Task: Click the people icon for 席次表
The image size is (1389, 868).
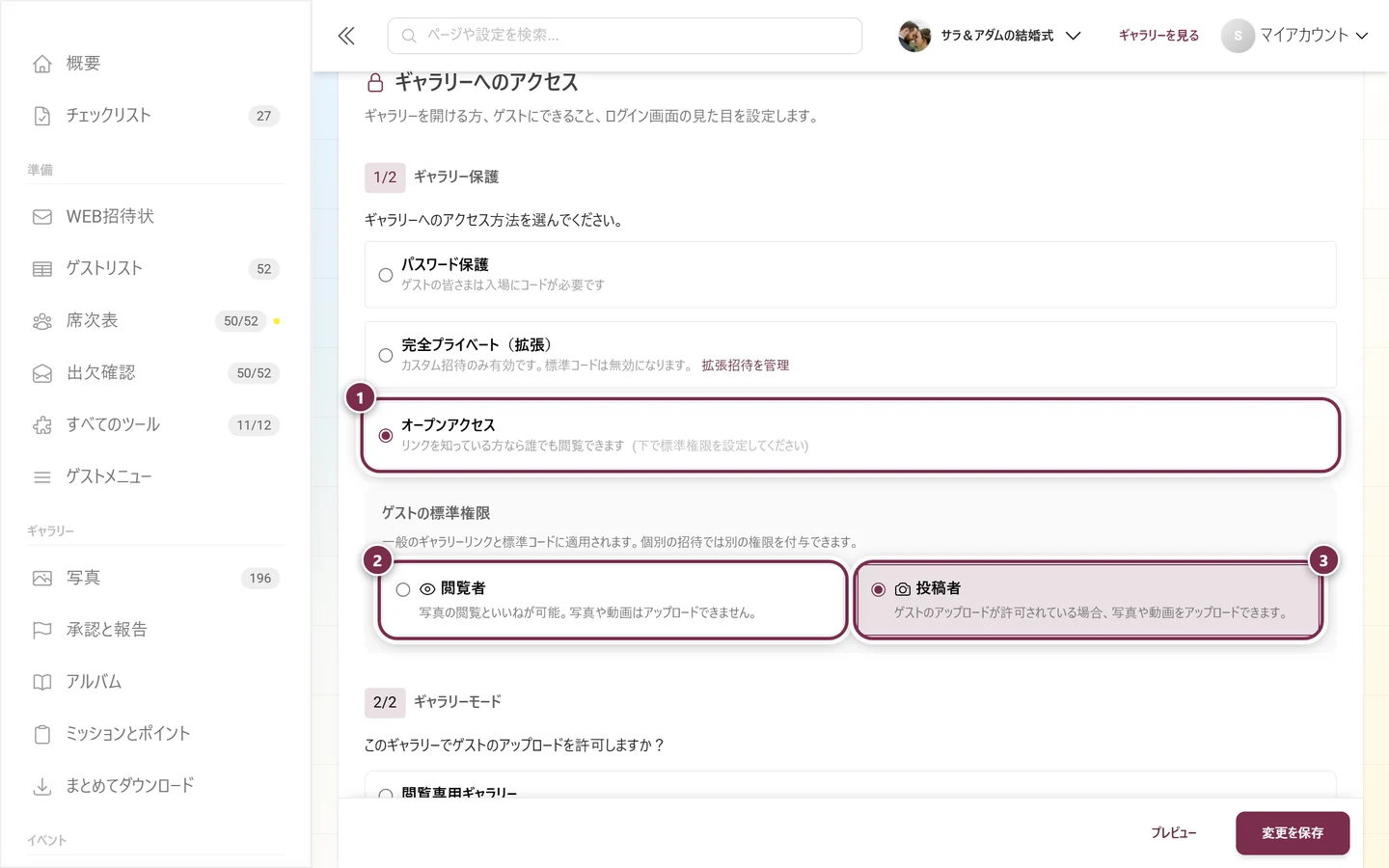Action: 42,321
